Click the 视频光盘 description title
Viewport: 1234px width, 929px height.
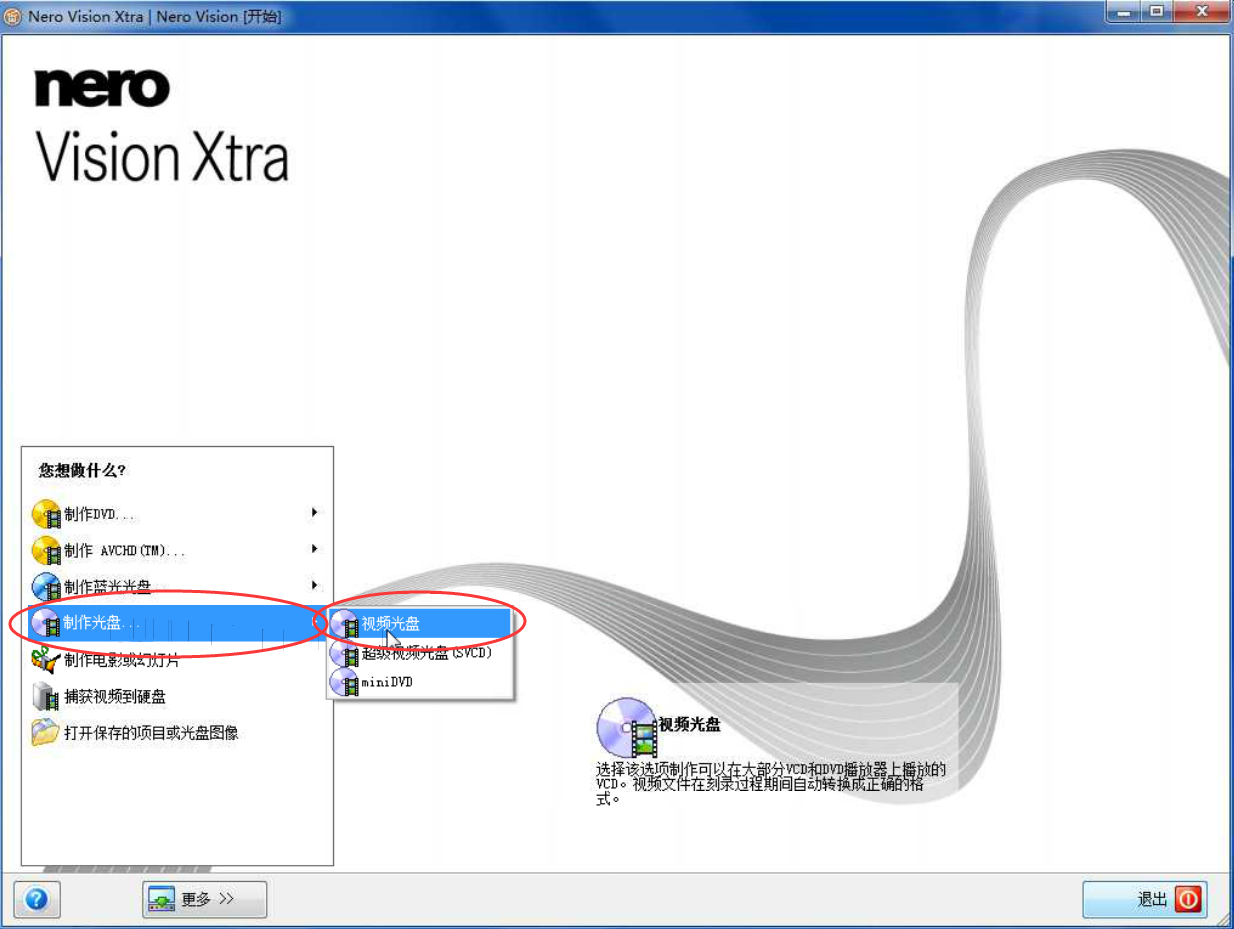point(690,725)
